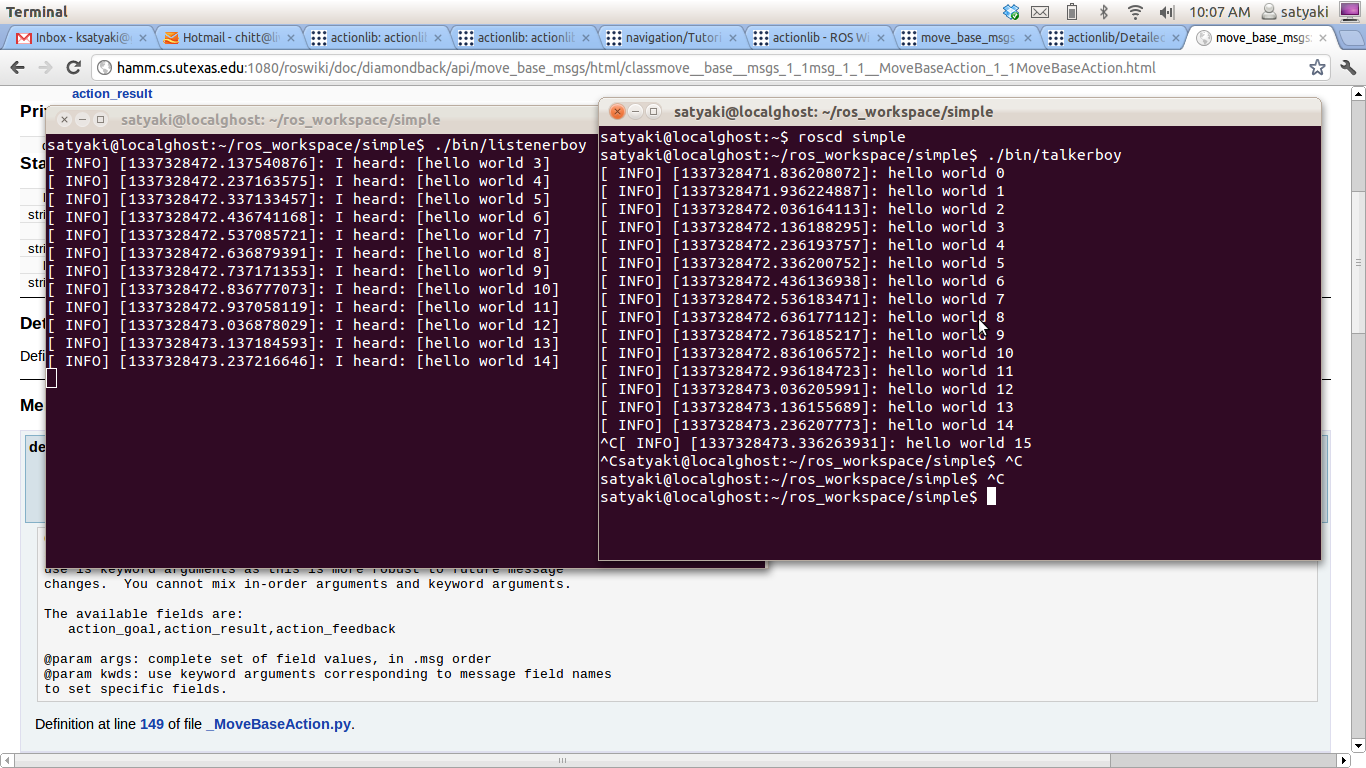Open the mail envelope indicator in top panel
This screenshot has height=768, width=1366.
click(1040, 12)
